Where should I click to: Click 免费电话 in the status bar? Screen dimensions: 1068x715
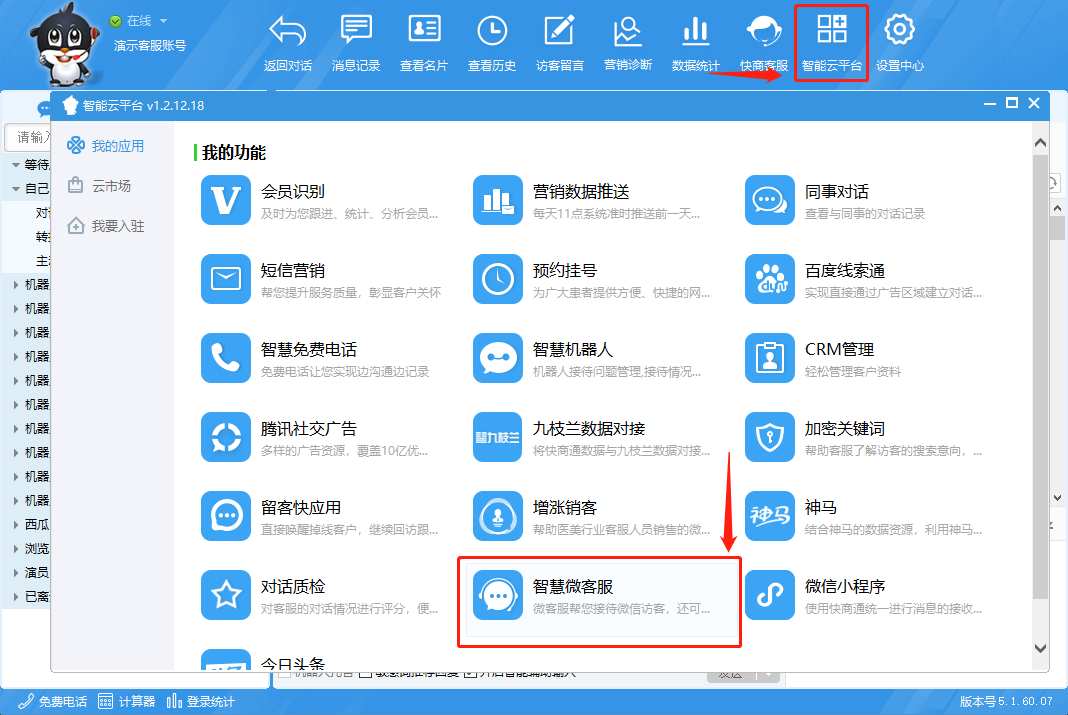53,702
